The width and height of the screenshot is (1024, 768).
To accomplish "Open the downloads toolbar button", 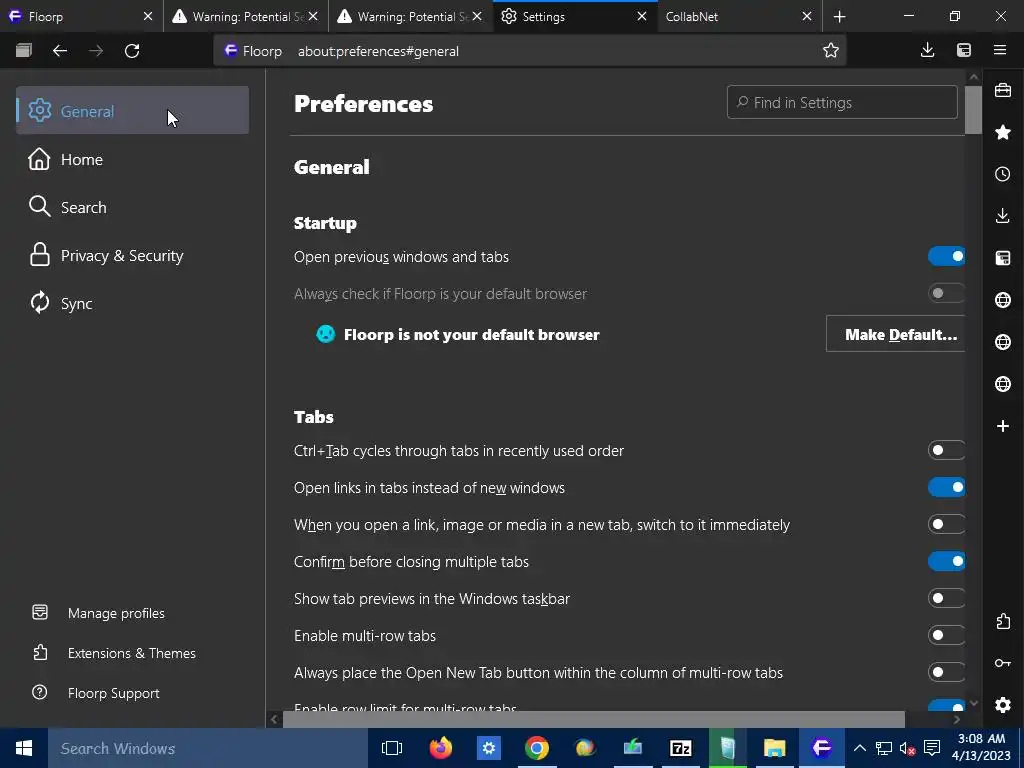I will pos(927,50).
